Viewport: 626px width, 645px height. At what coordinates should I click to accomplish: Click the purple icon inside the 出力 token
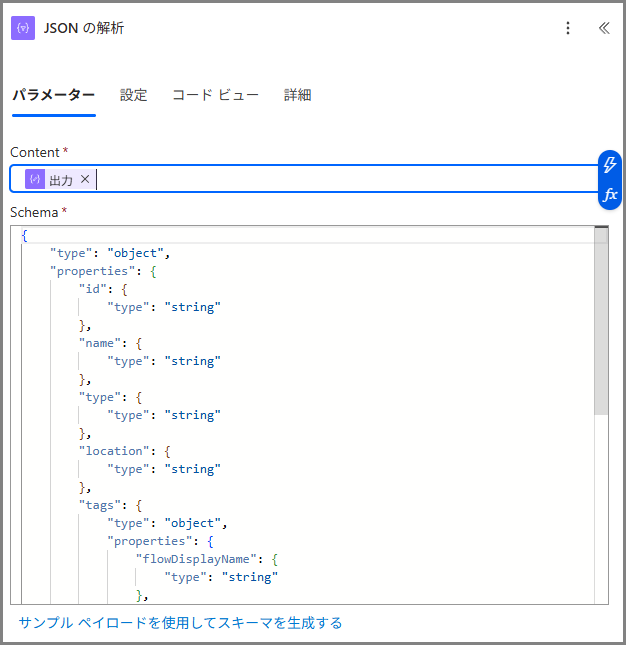point(35,179)
